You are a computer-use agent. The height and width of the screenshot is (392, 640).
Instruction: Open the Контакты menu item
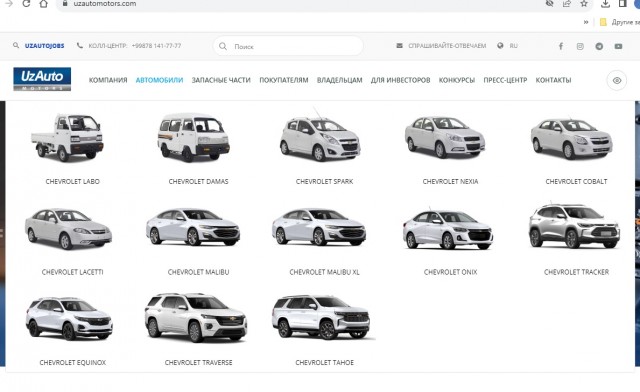coord(553,80)
